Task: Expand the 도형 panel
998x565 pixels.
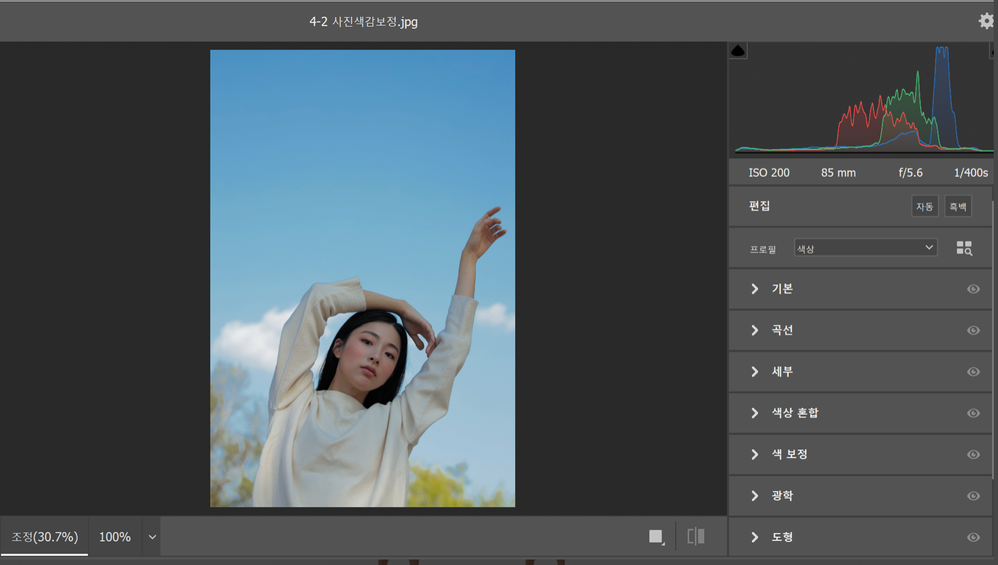Action: [x=755, y=537]
